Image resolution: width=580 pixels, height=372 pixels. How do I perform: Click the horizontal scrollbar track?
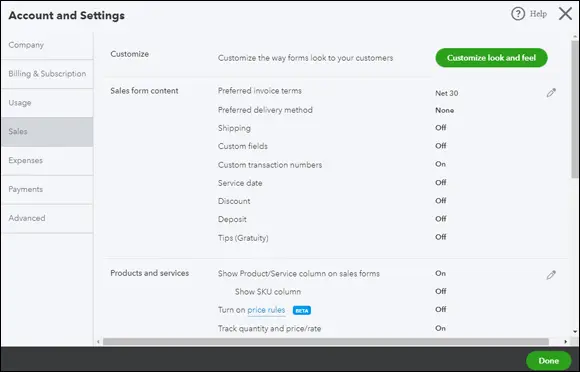click(326, 342)
